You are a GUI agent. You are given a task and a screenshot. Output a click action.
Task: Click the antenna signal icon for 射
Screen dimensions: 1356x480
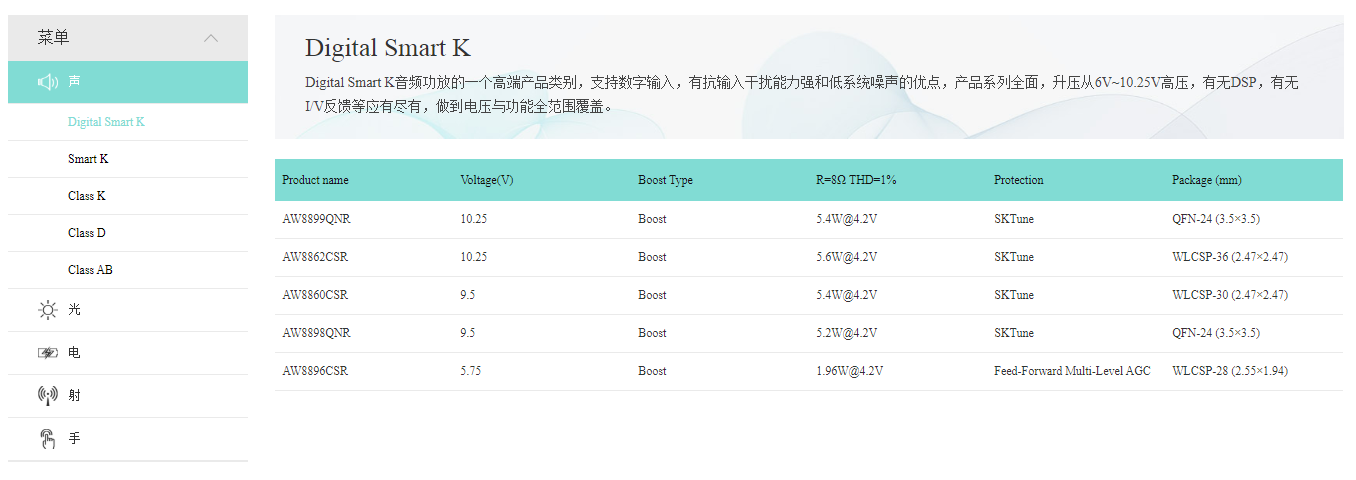click(x=47, y=396)
